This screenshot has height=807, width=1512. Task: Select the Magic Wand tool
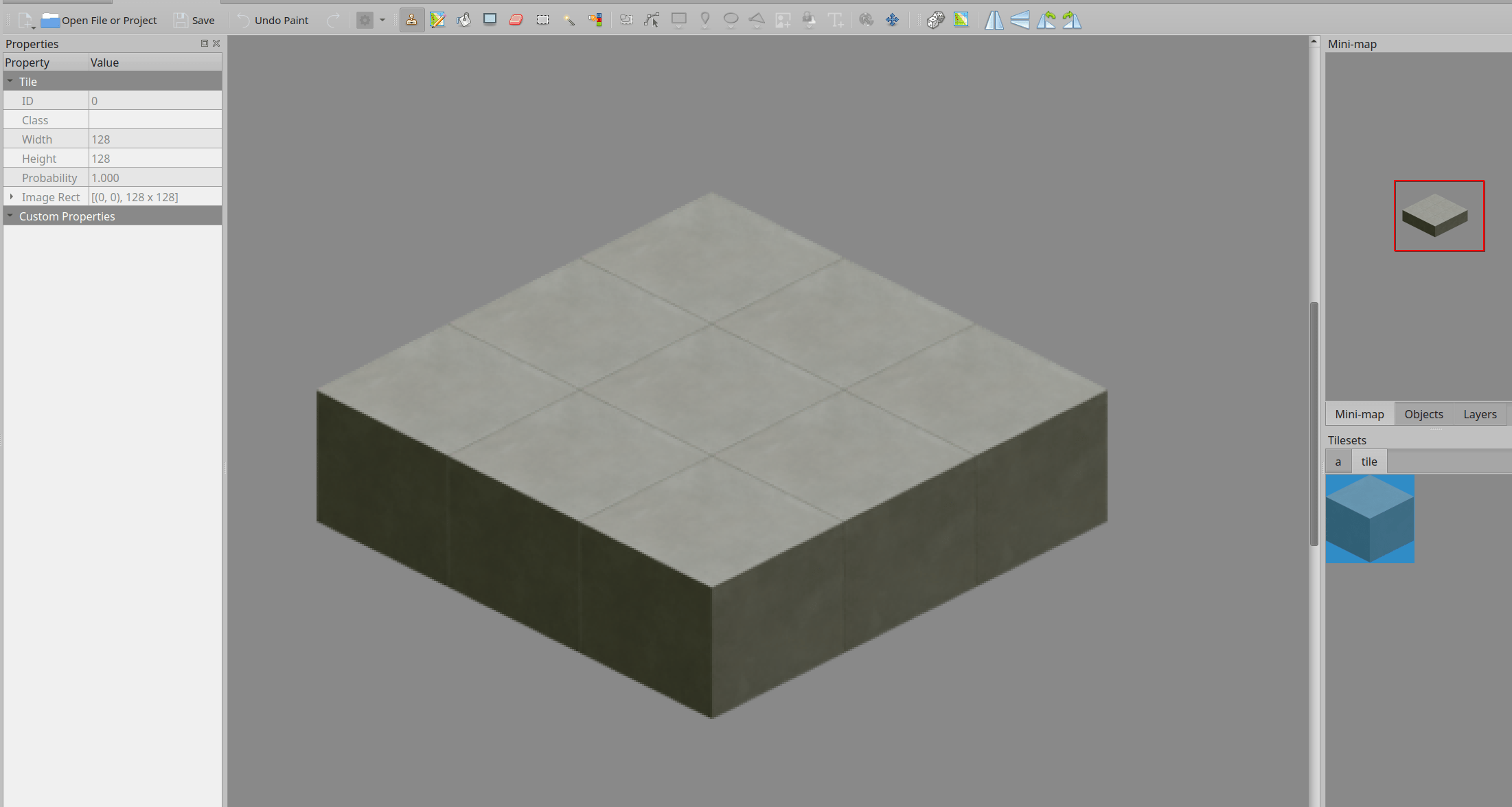[569, 20]
